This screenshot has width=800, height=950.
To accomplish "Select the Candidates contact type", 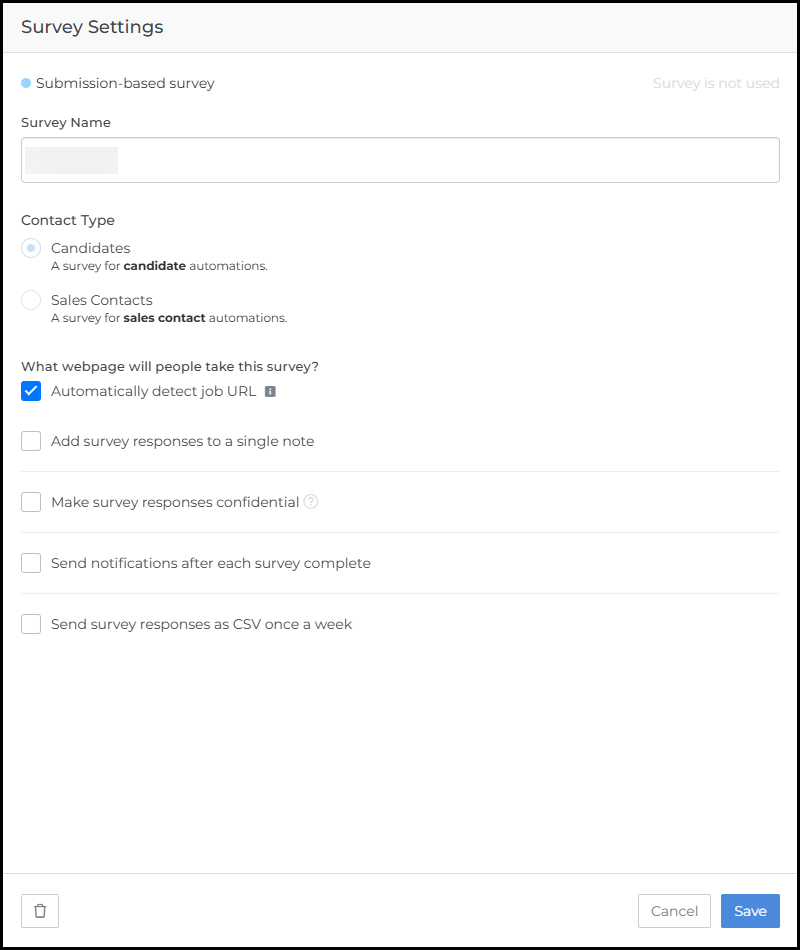I will [31, 248].
